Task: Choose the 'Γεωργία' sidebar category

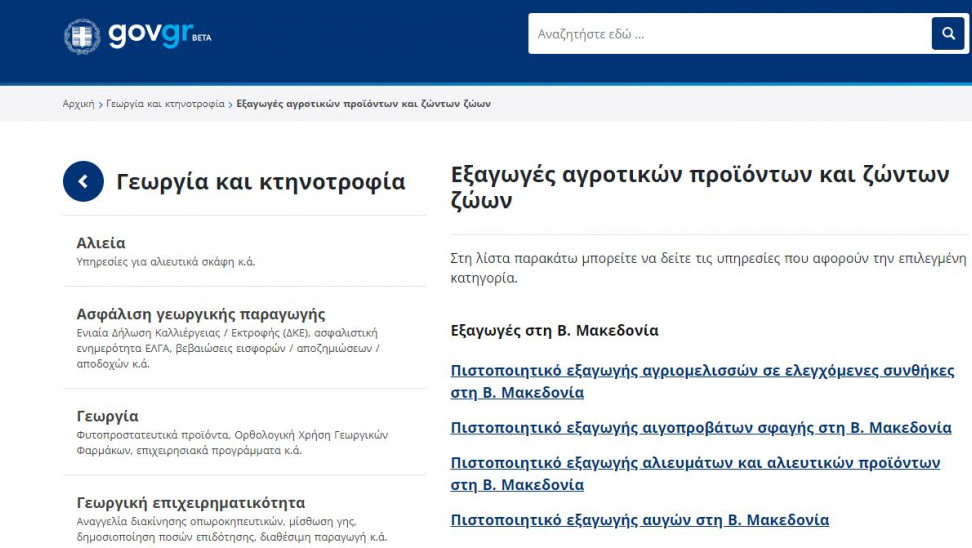Action: pyautogui.click(x=107, y=416)
